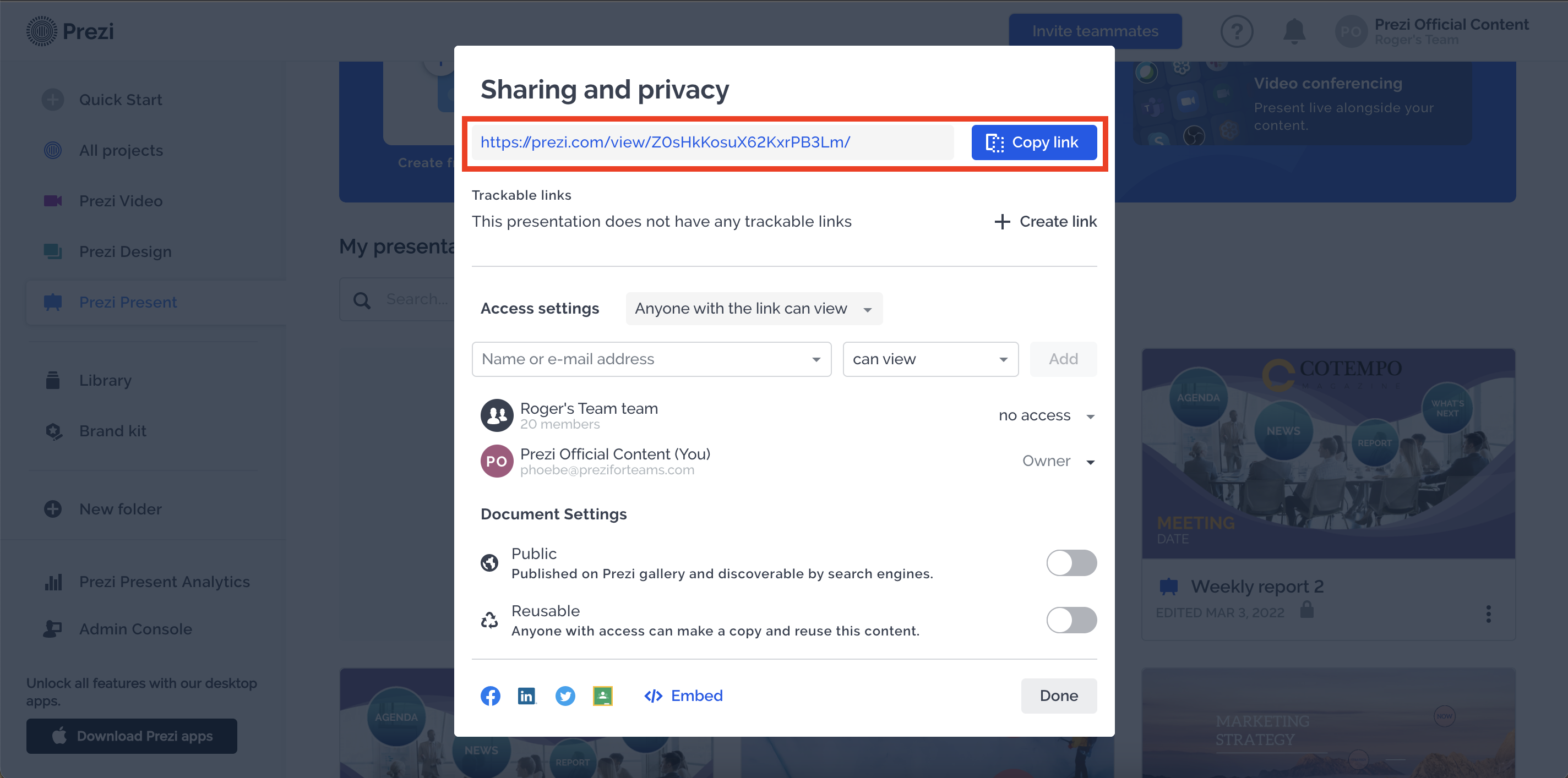The image size is (1568, 778).
Task: Click the Embed link
Action: click(683, 695)
